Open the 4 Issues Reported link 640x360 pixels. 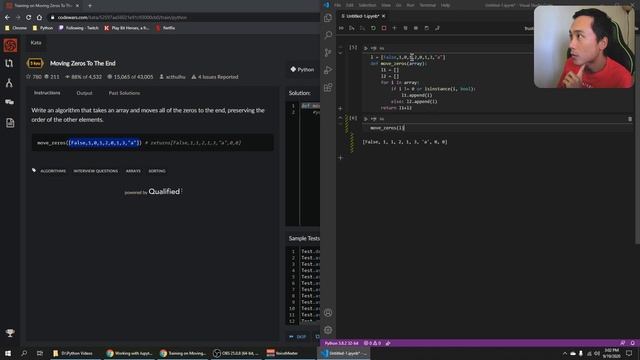point(215,77)
